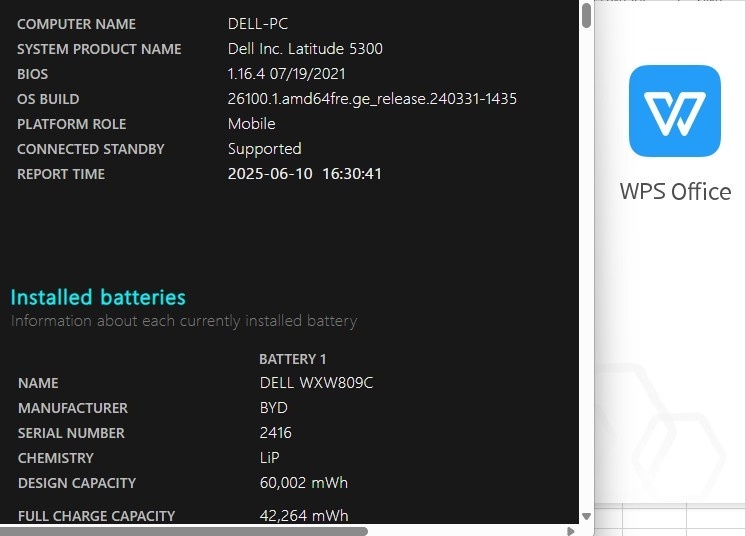
Task: Click the BIOS value '1.16.4 07/19/2021'
Action: [x=287, y=74]
